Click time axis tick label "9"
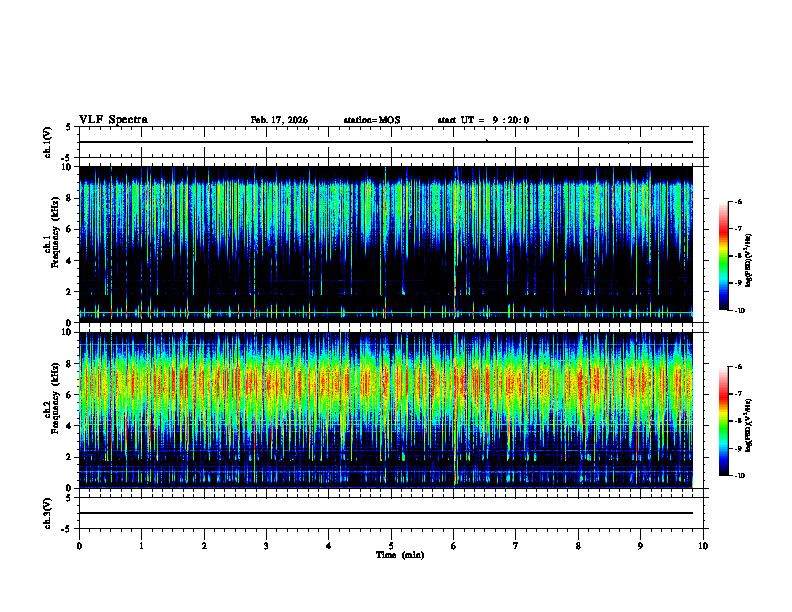 click(640, 546)
